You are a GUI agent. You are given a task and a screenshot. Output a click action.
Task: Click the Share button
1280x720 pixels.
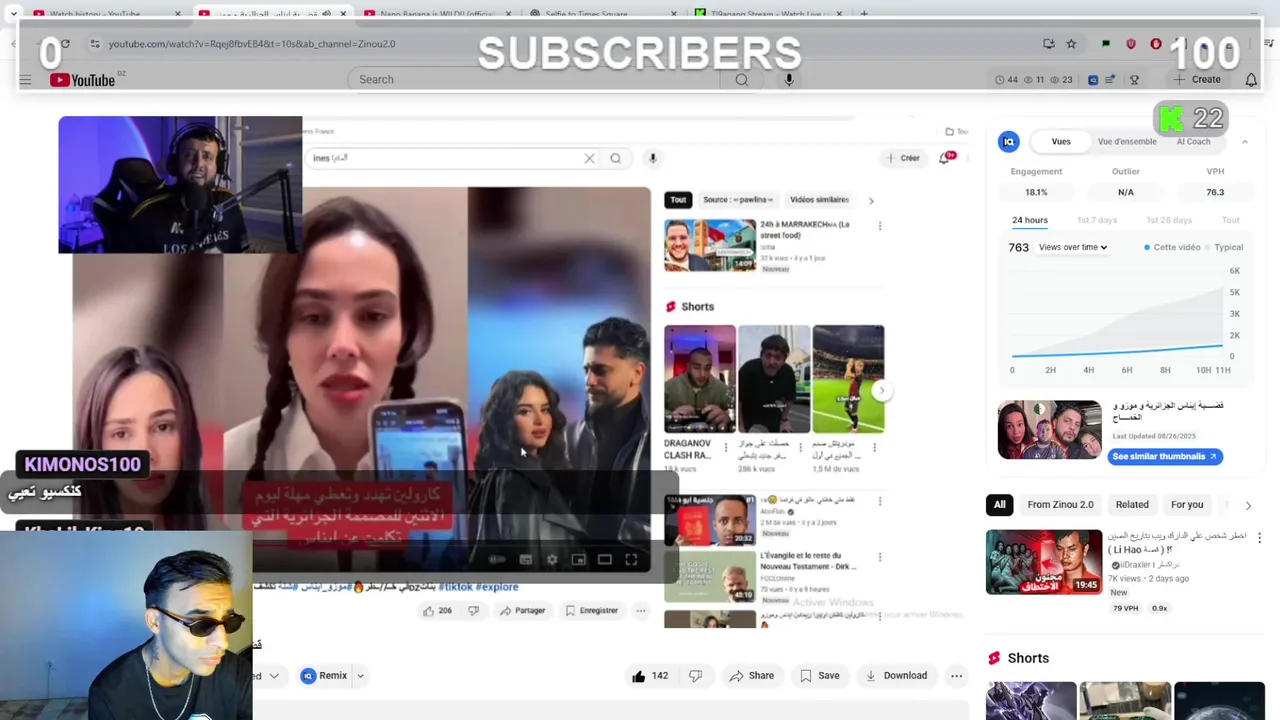point(751,676)
